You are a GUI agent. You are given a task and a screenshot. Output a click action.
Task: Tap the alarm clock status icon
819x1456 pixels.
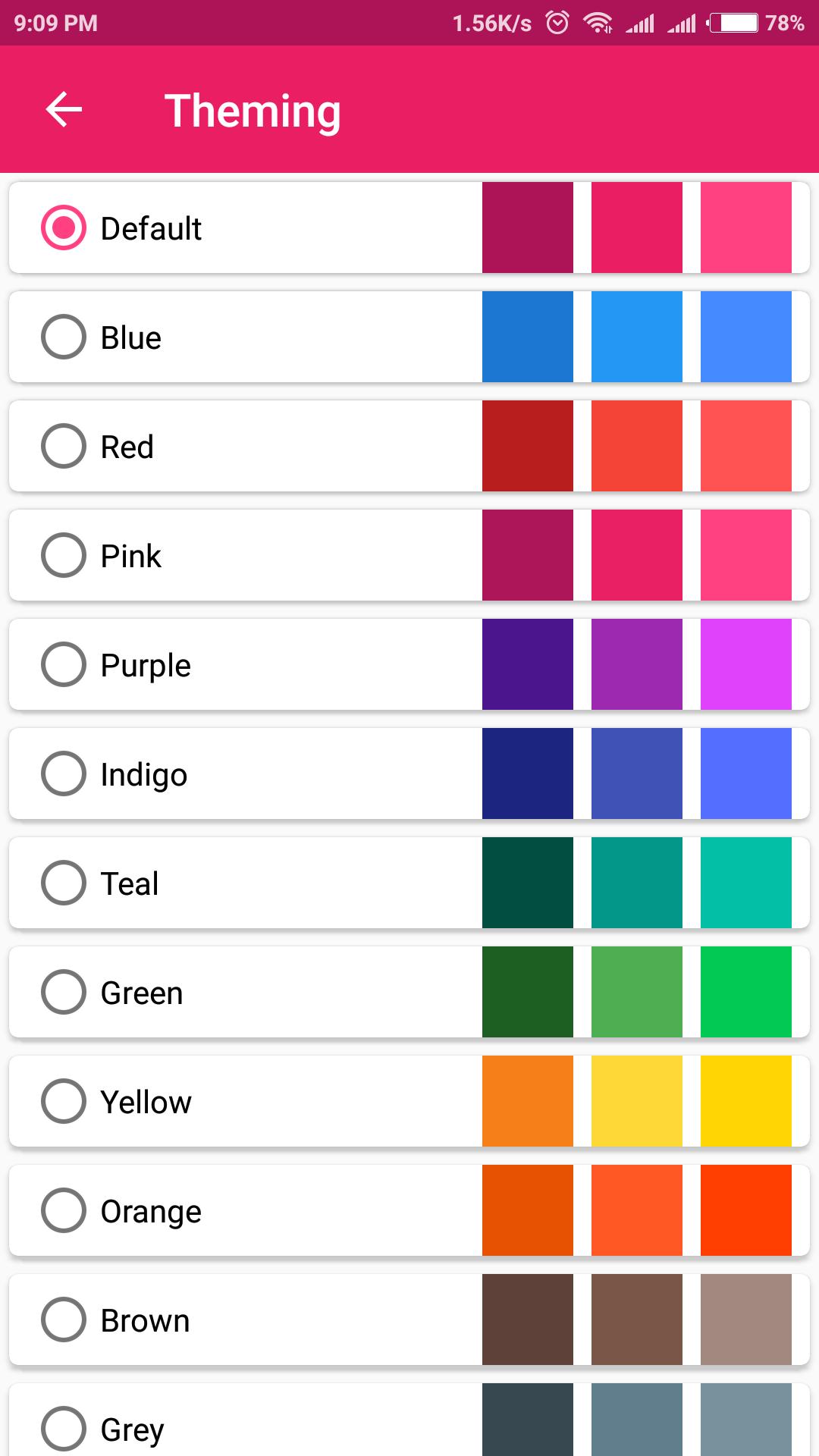(x=557, y=23)
